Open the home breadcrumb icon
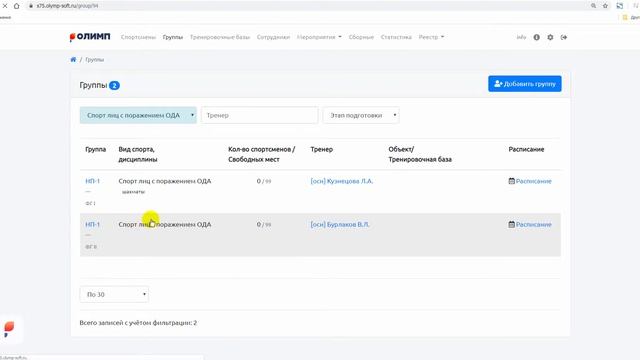Viewport: 640px width, 360px height. (x=73, y=60)
